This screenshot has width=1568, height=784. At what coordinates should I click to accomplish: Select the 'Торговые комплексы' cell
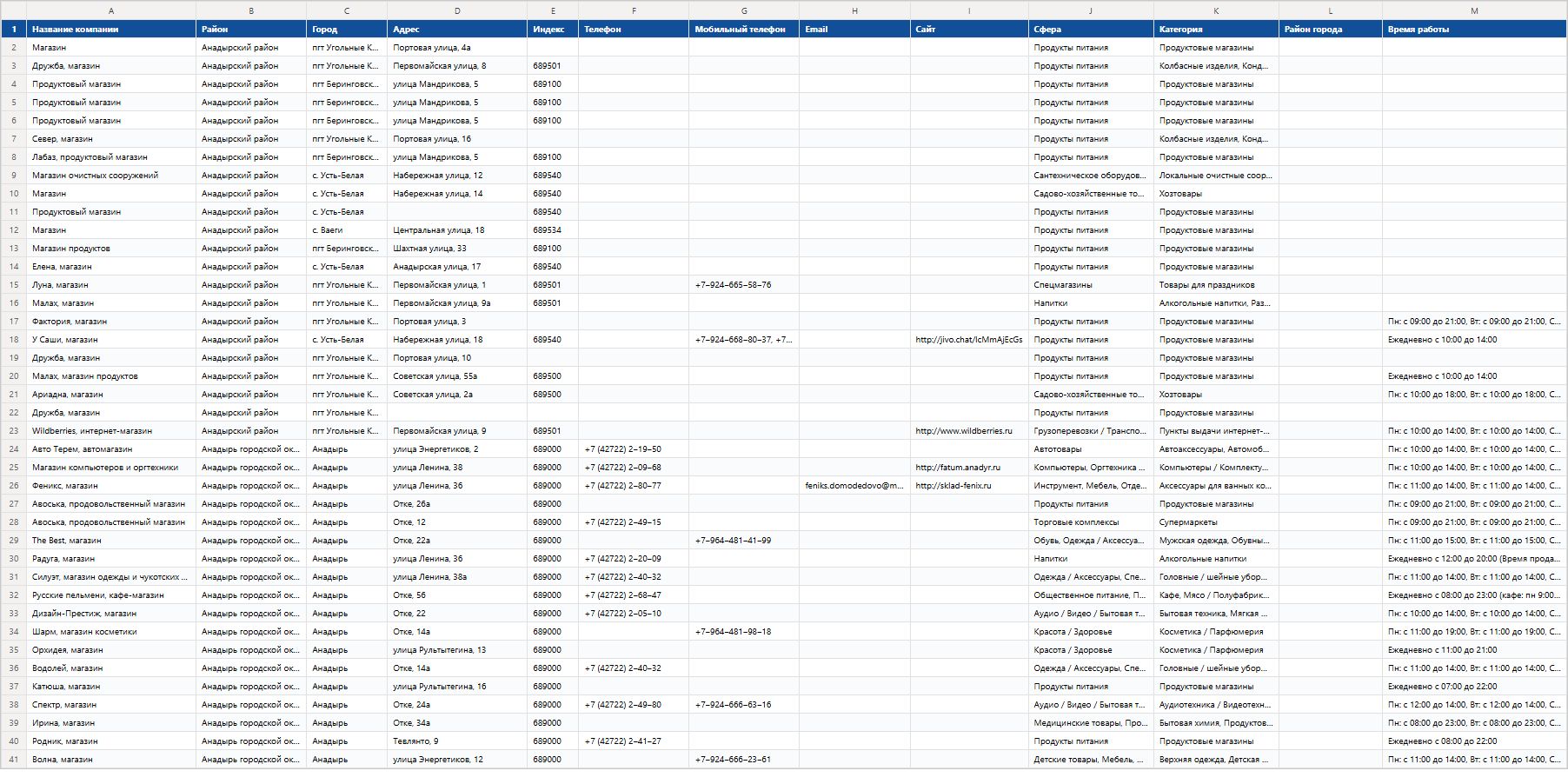coord(1091,522)
